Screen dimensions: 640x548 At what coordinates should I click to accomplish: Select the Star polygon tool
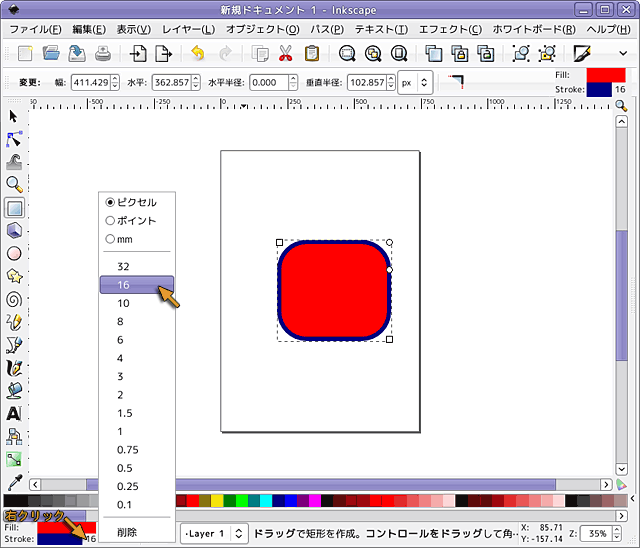(14, 276)
